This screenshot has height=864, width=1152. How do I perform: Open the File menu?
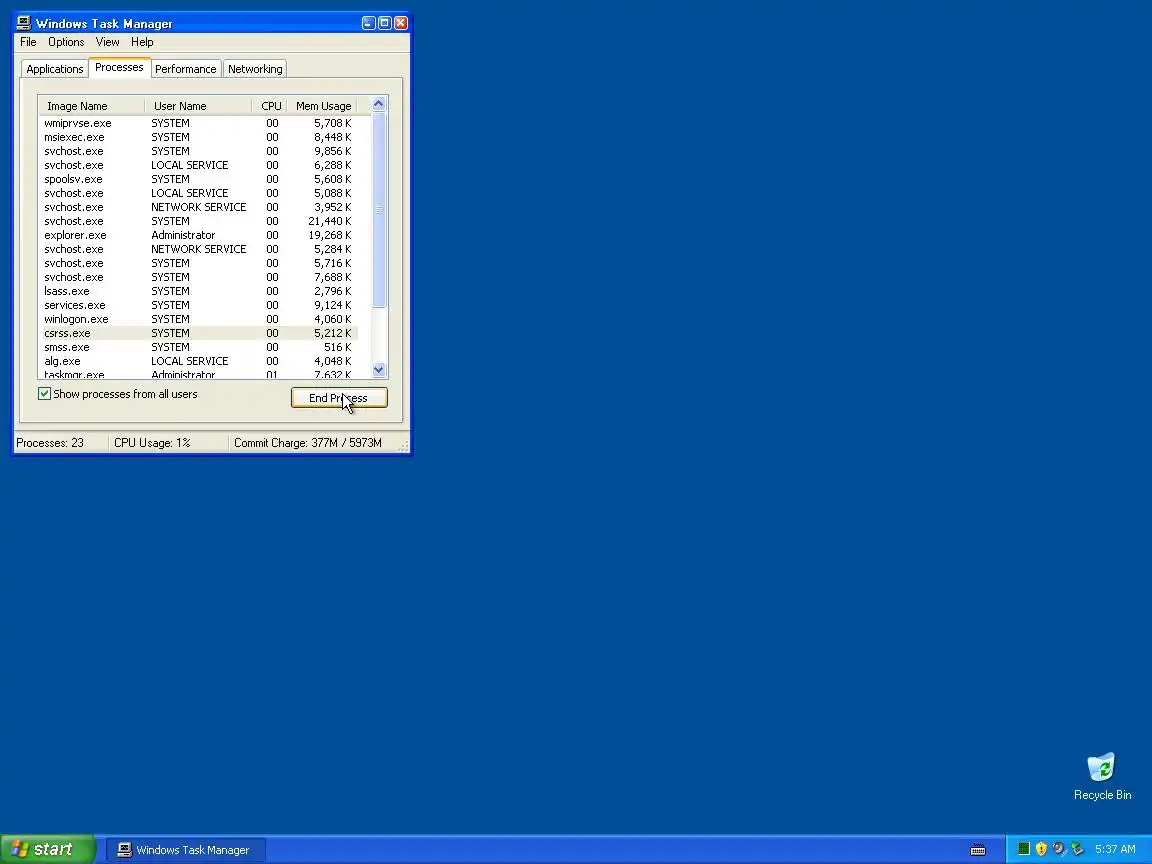pyautogui.click(x=28, y=42)
